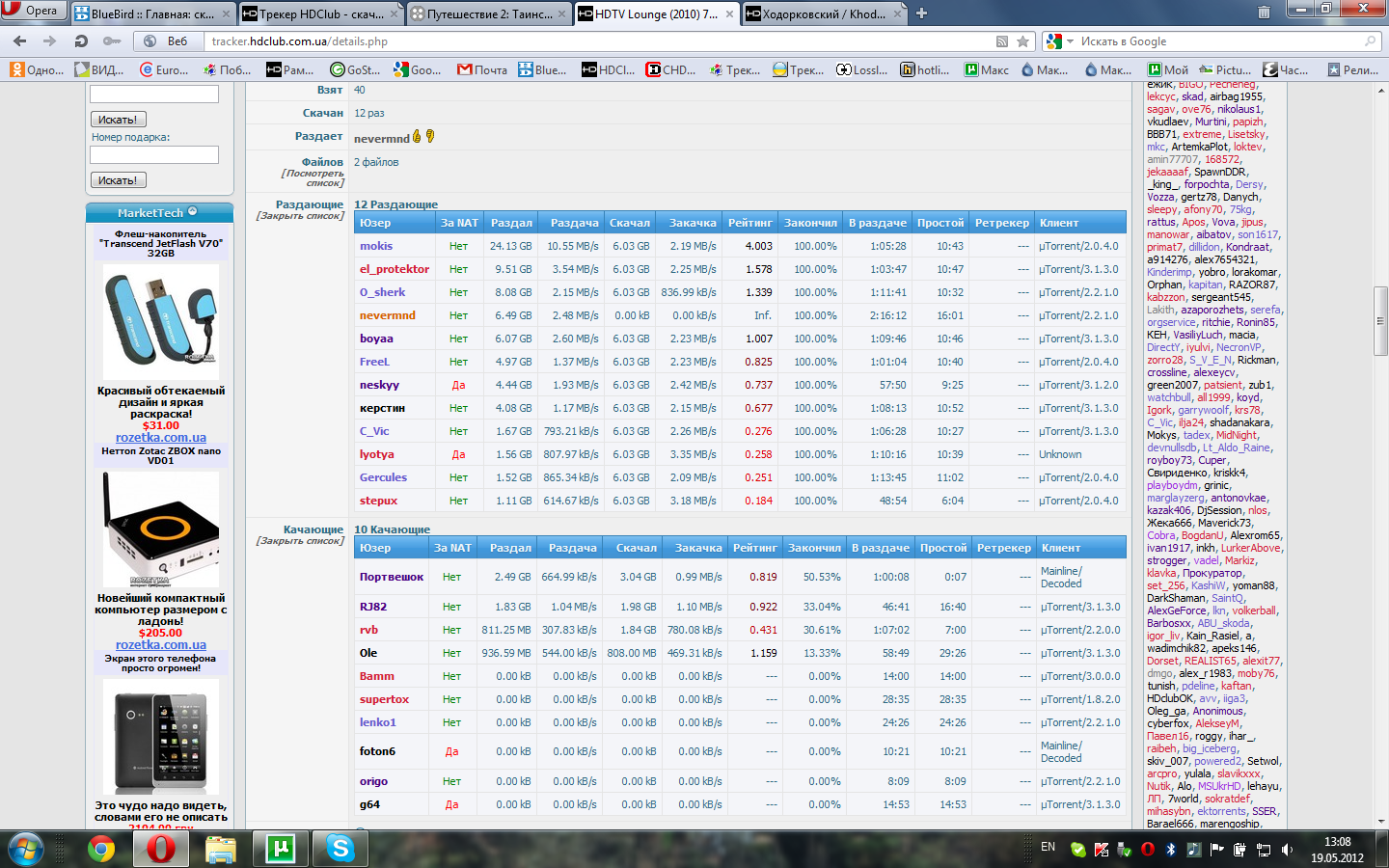Open the el_protektor user link
The image size is (1389, 868).
[x=395, y=269]
